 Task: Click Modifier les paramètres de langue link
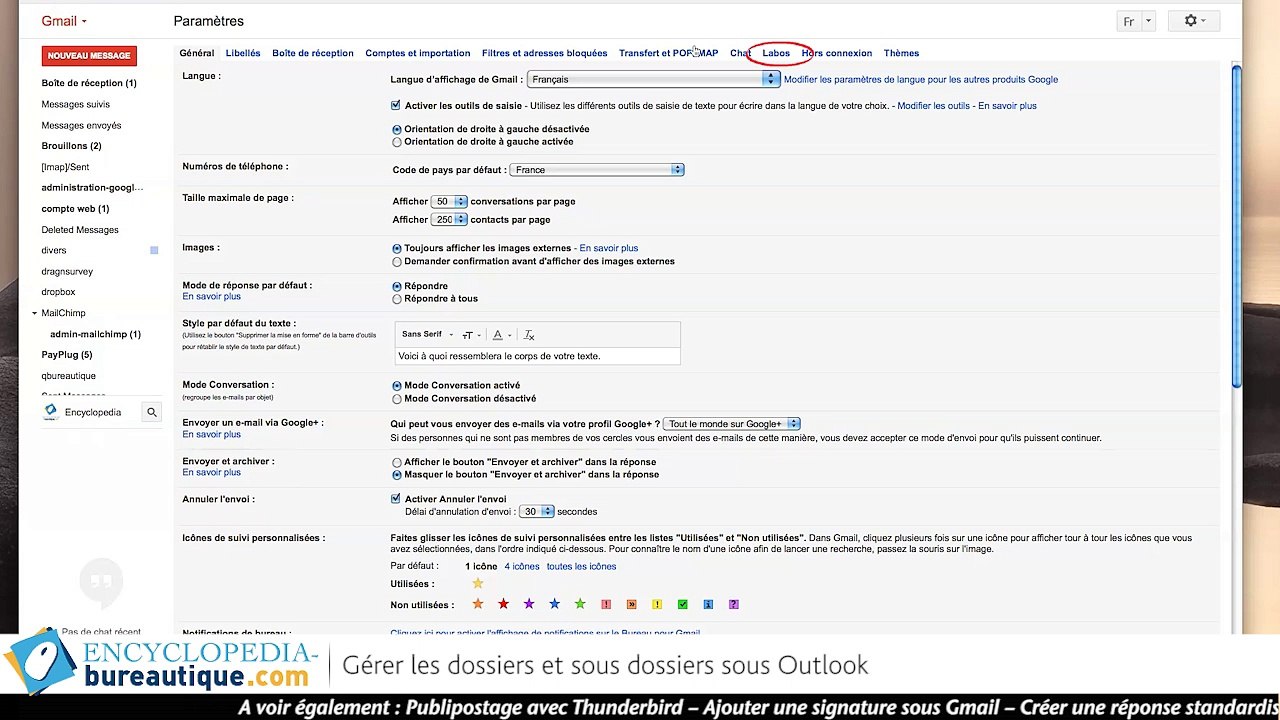click(x=921, y=79)
